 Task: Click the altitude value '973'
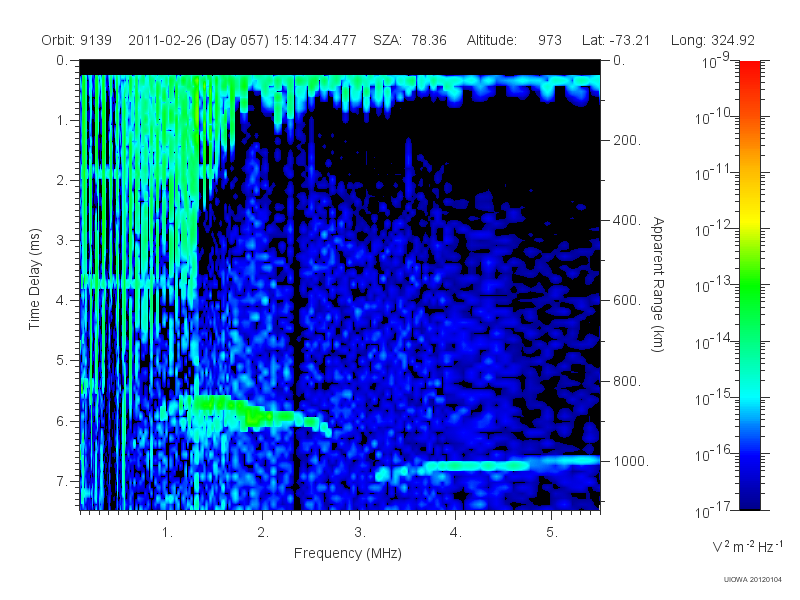coord(549,40)
